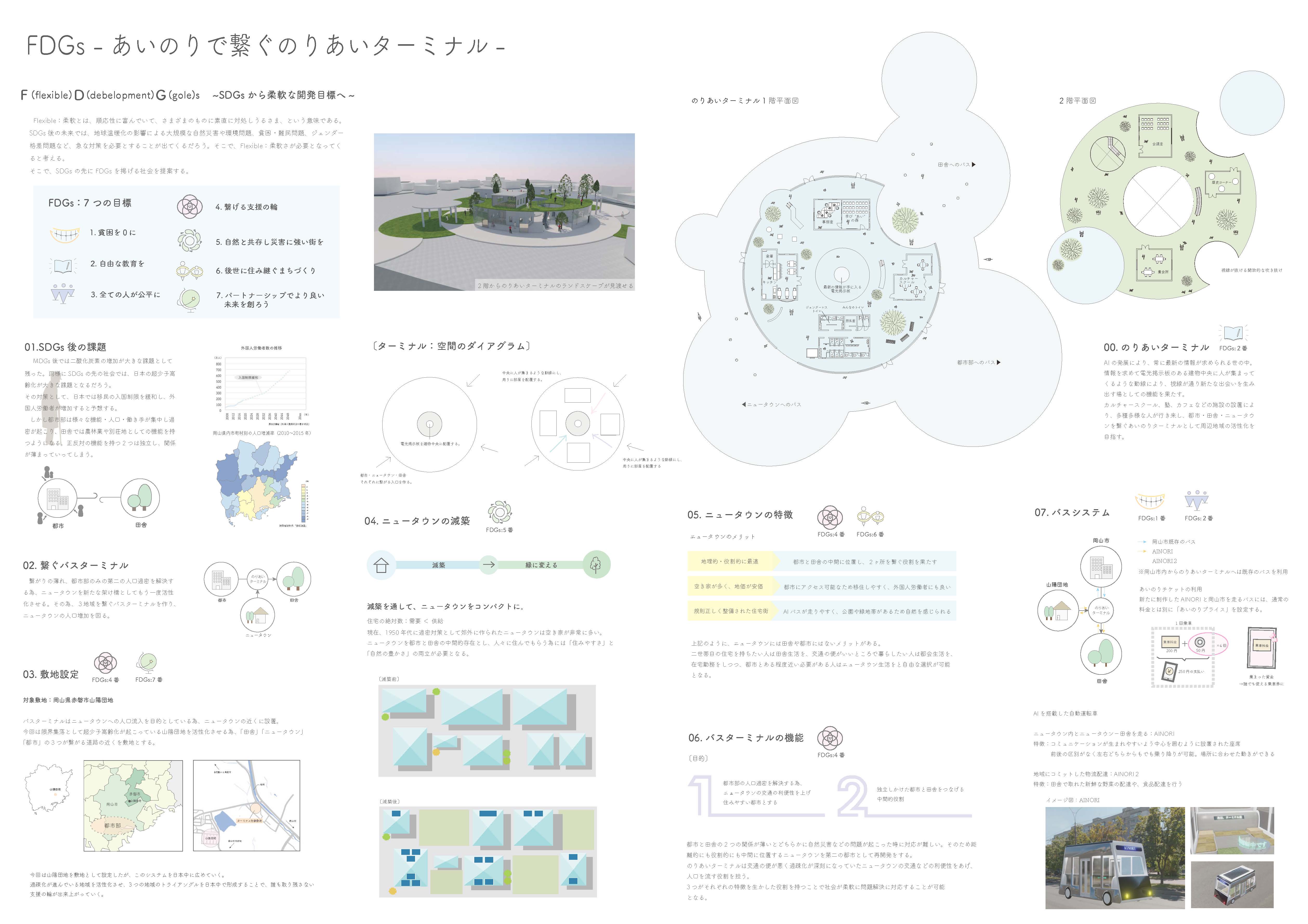
Task: Click the large number 2 in section 06
Action: coord(853,796)
